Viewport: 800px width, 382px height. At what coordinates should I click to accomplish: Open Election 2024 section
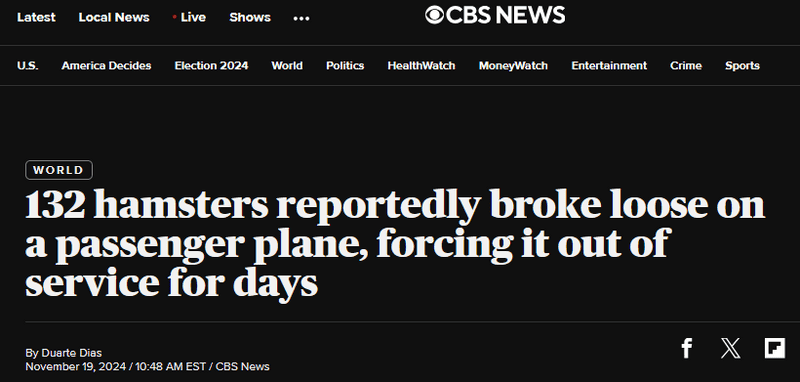pos(211,66)
